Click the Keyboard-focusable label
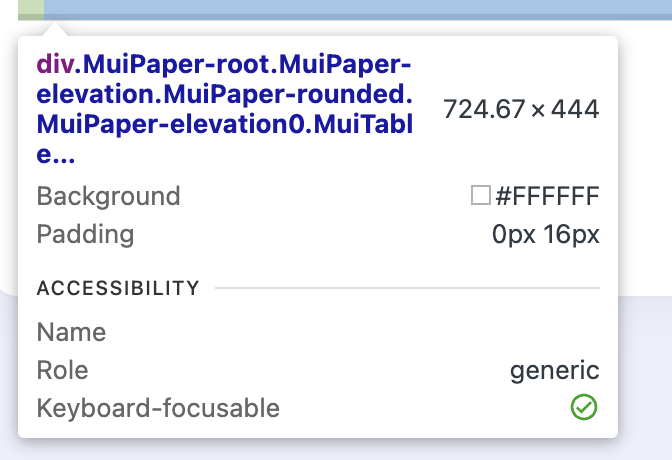The image size is (672, 460). click(x=158, y=408)
